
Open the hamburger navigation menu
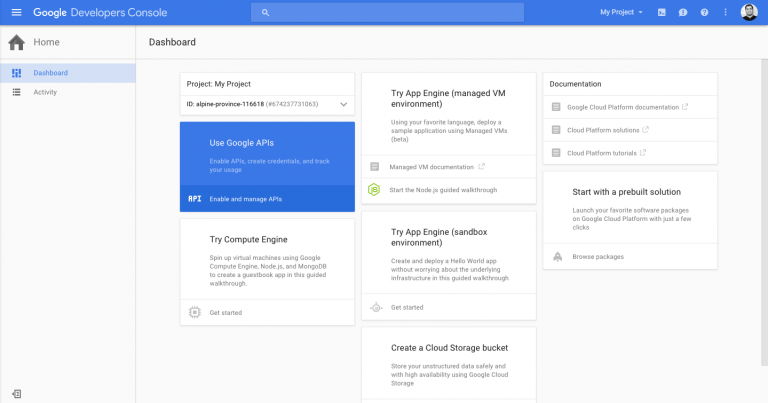[16, 12]
